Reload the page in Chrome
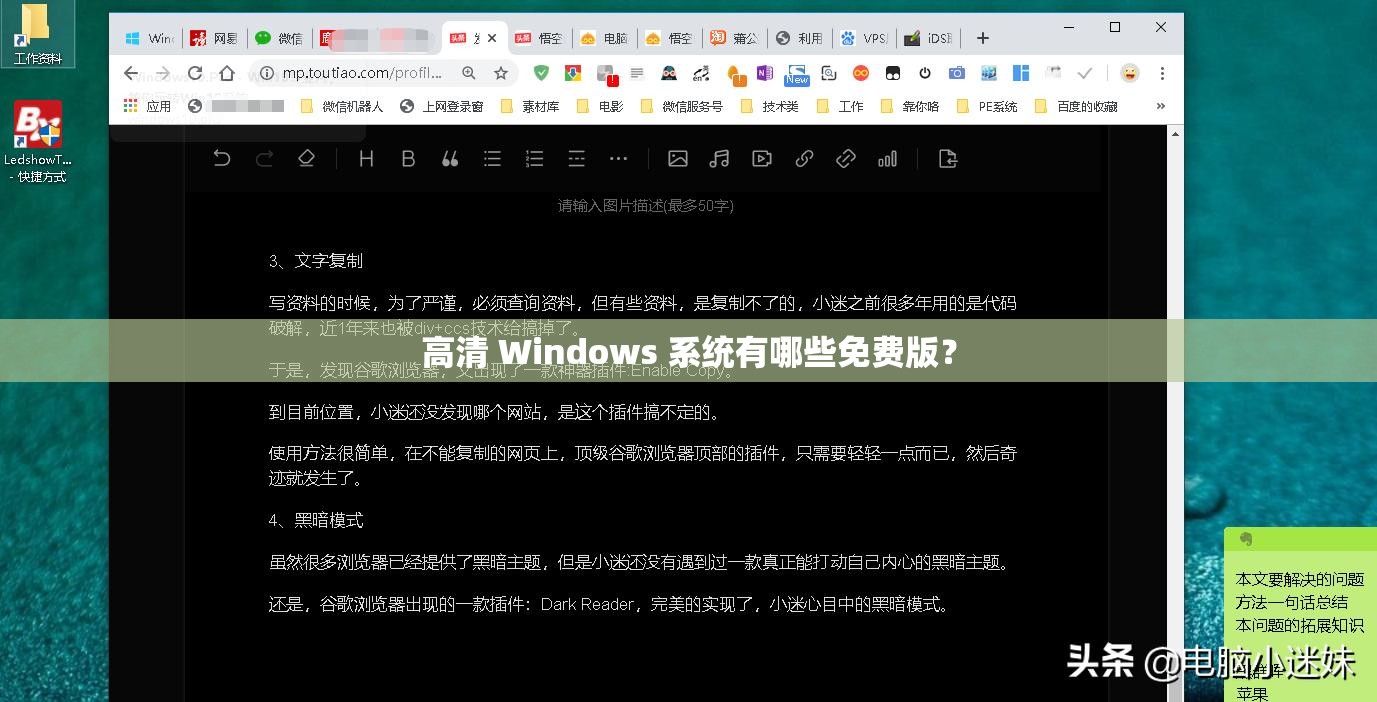 tap(195, 73)
